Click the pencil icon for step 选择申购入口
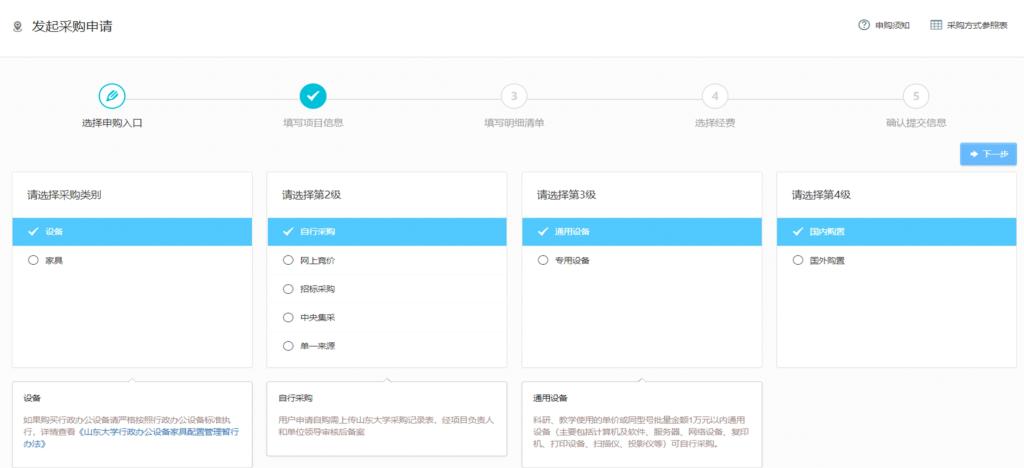The height and width of the screenshot is (468, 1024). (x=112, y=97)
